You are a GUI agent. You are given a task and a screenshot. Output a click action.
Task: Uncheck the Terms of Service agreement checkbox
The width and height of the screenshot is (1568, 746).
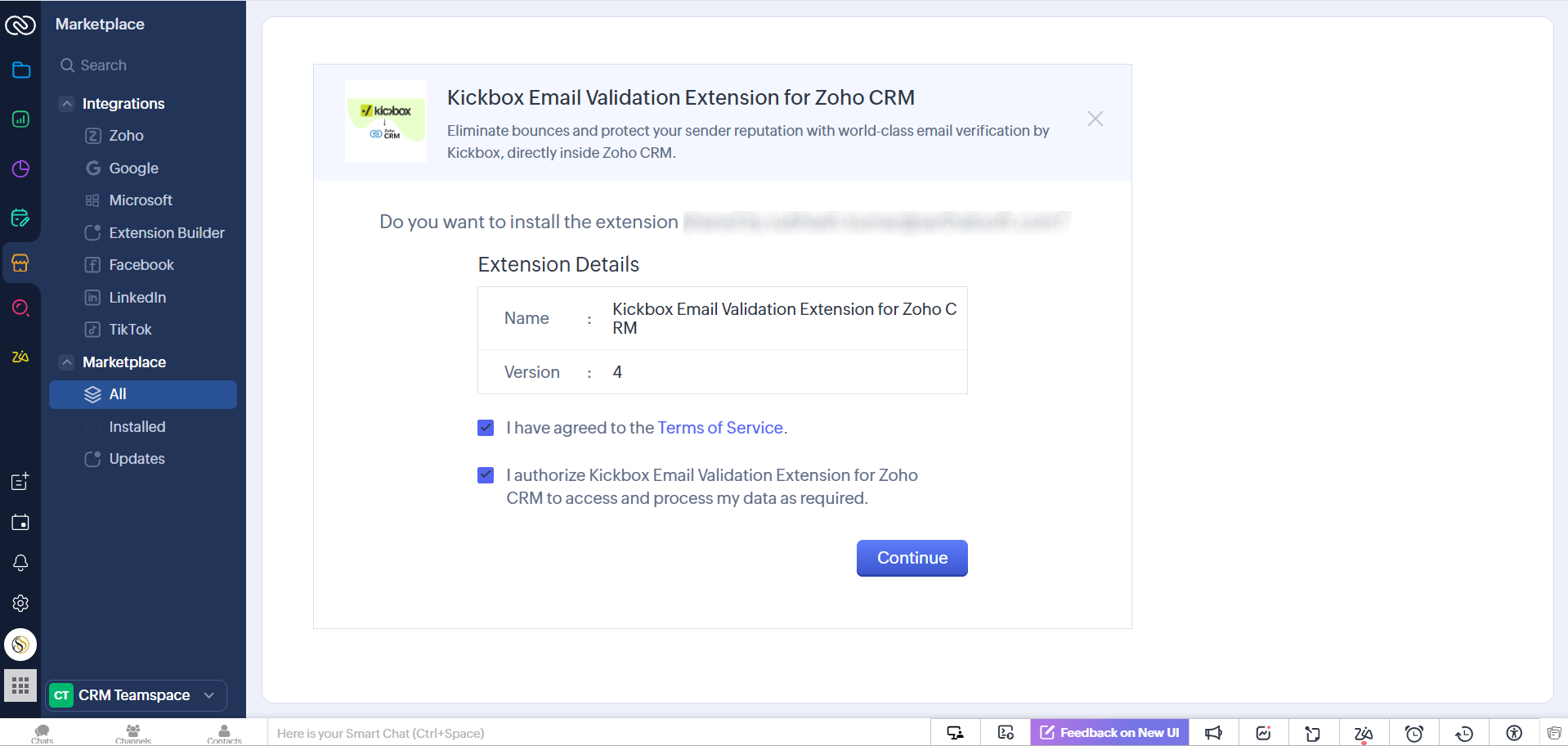(486, 428)
